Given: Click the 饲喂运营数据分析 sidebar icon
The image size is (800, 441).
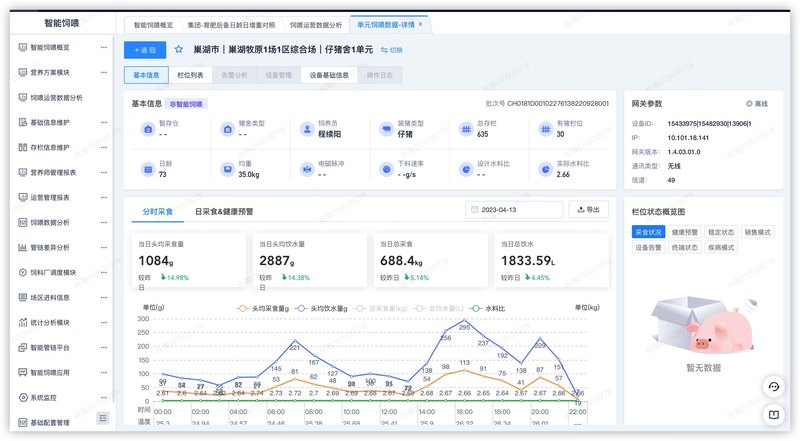Looking at the screenshot, I should coord(22,97).
